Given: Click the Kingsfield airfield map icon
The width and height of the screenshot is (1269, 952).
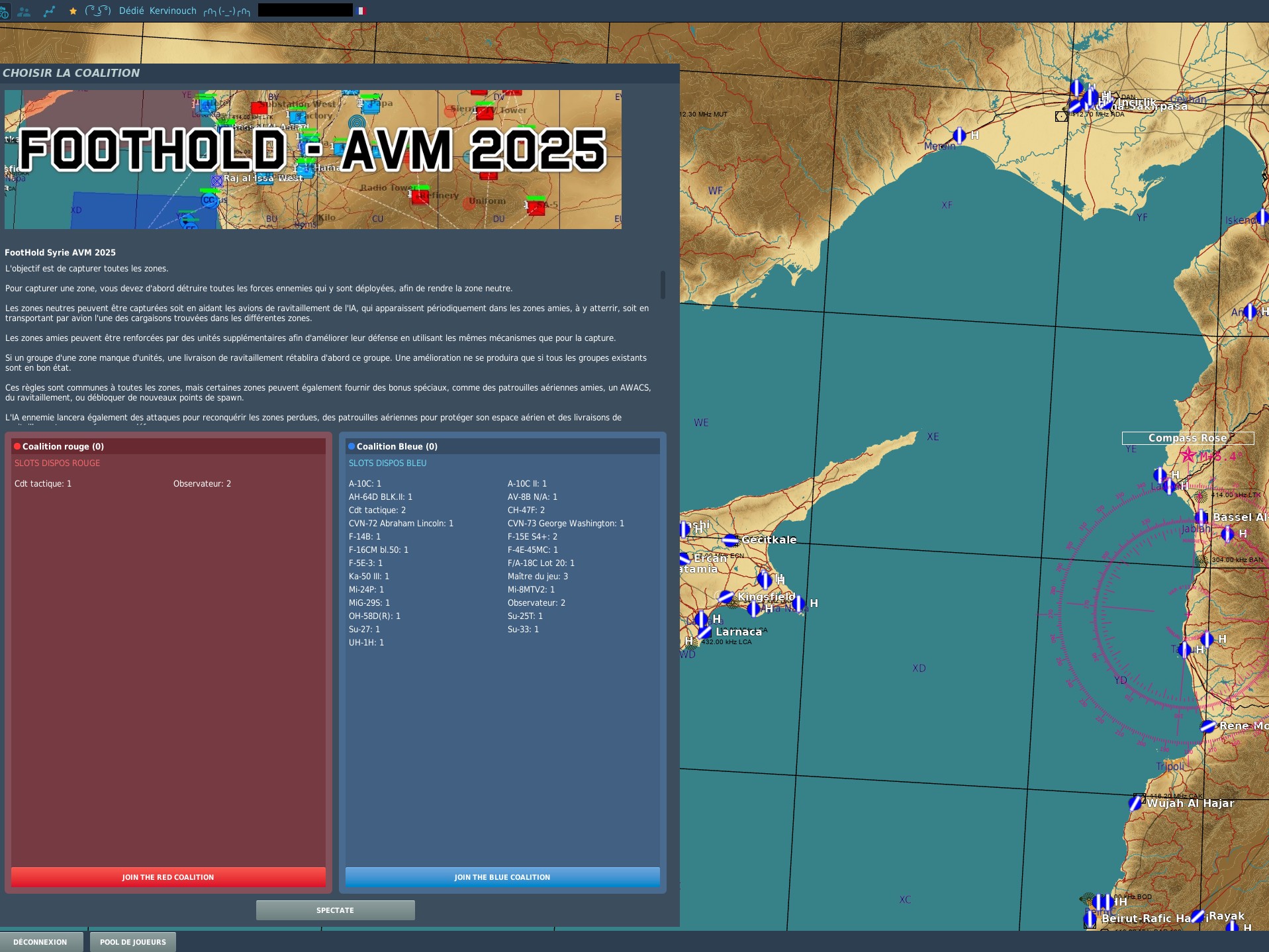Looking at the screenshot, I should point(726,597).
